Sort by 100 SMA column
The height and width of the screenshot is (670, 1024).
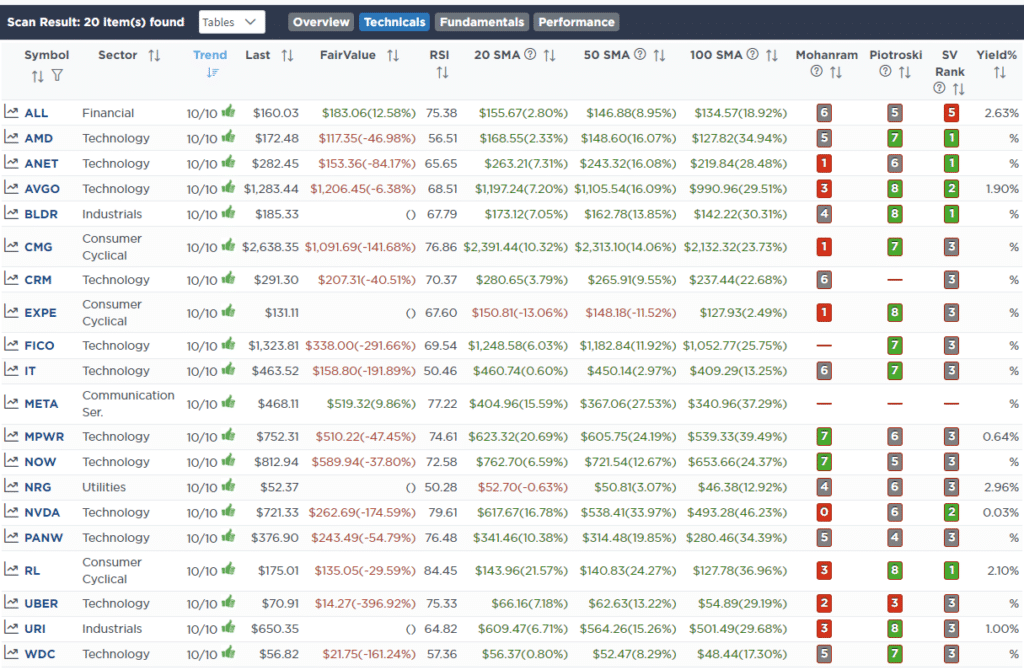tap(771, 56)
